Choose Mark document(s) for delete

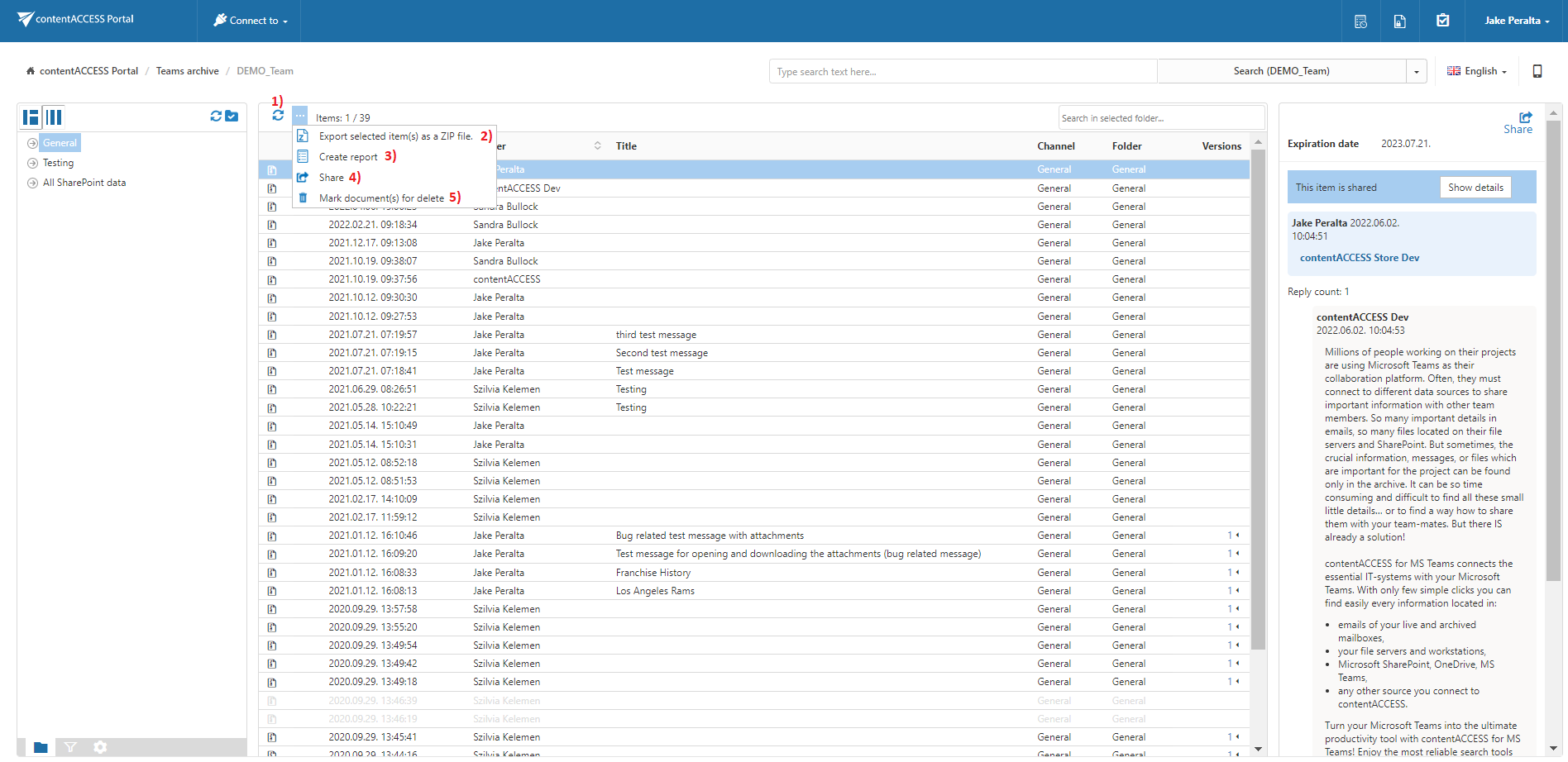[x=381, y=198]
